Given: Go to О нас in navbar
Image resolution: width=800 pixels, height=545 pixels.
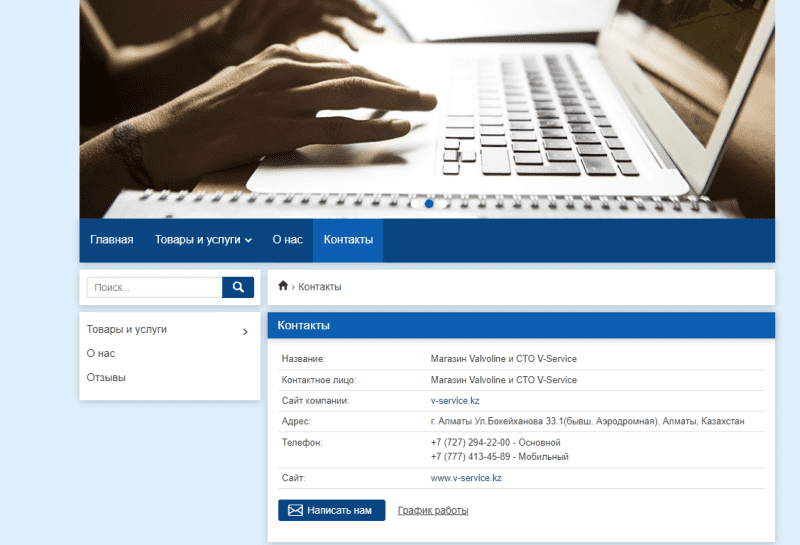Looking at the screenshot, I should point(288,240).
